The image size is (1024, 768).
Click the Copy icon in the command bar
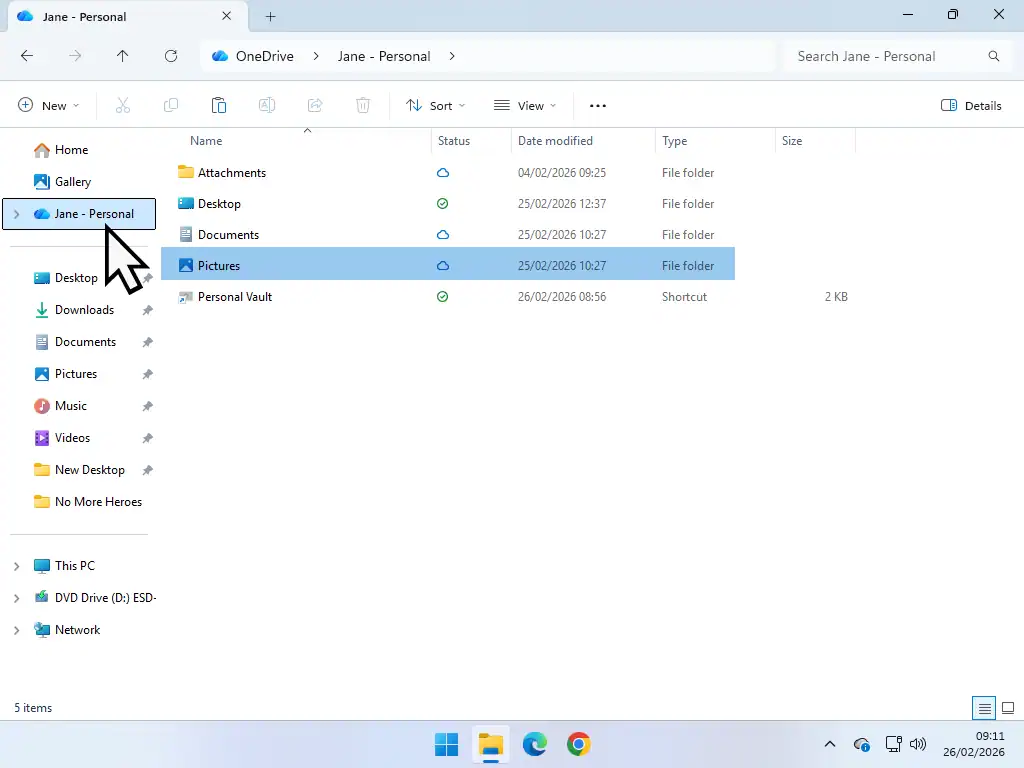[x=171, y=105]
